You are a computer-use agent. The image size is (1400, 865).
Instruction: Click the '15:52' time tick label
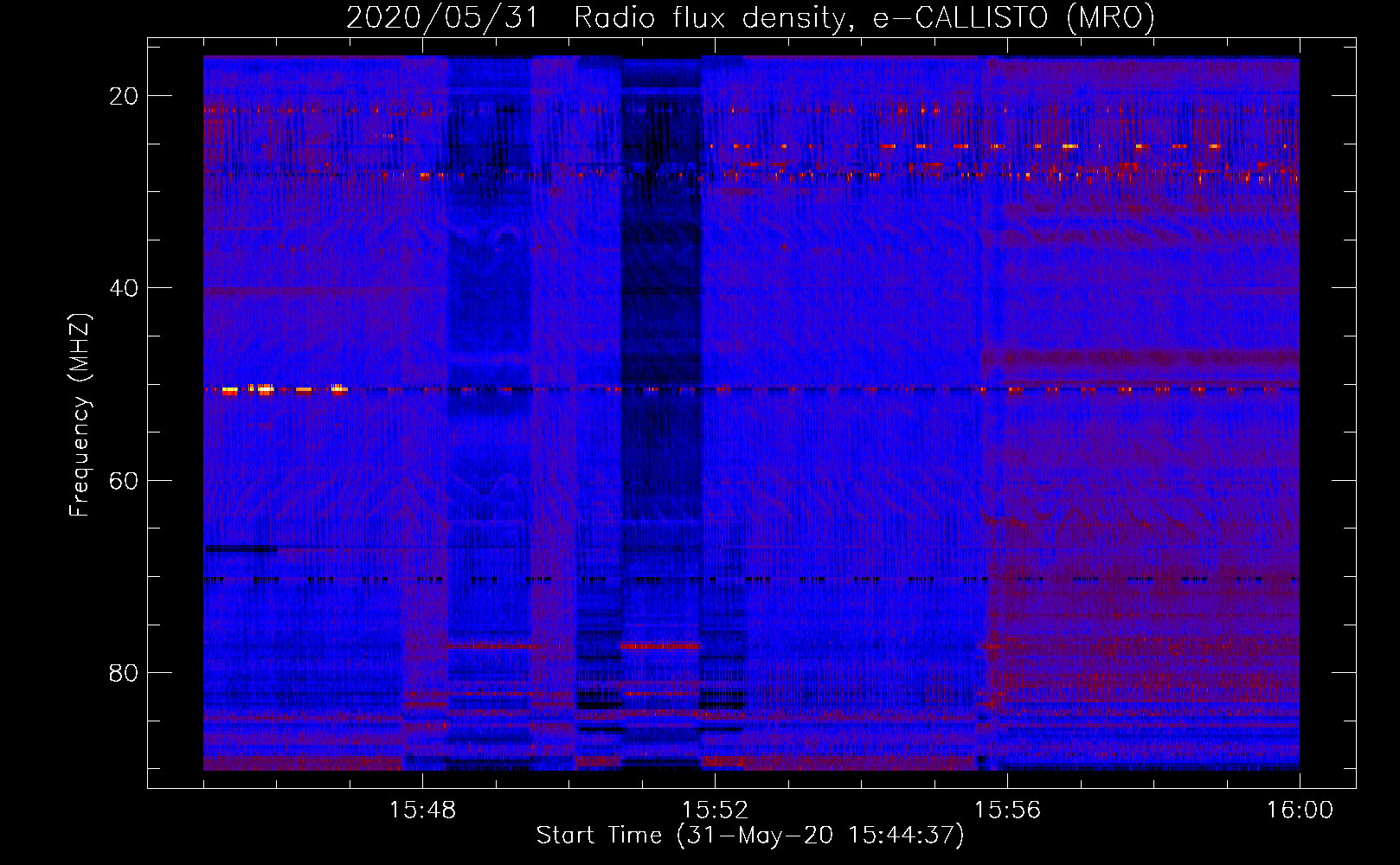(x=715, y=811)
